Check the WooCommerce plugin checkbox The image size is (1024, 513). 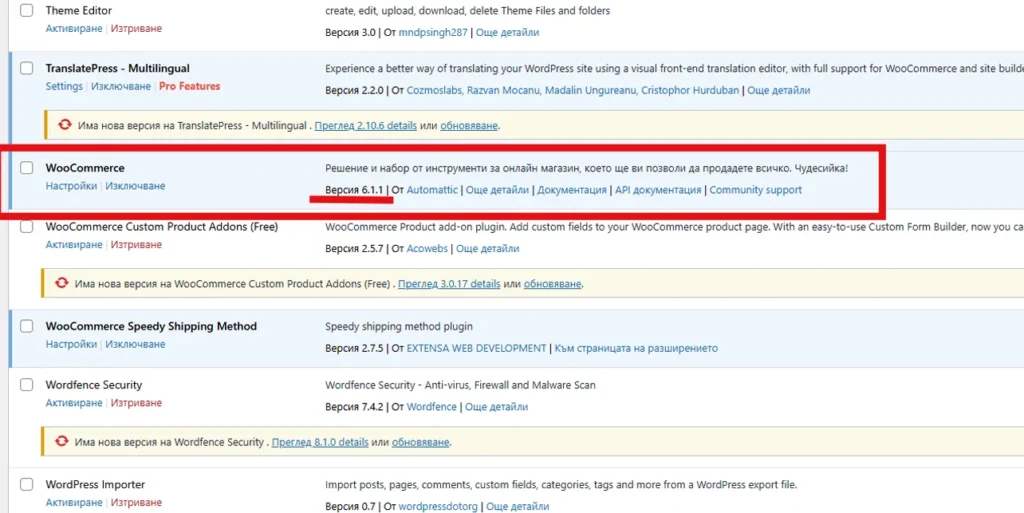click(26, 168)
